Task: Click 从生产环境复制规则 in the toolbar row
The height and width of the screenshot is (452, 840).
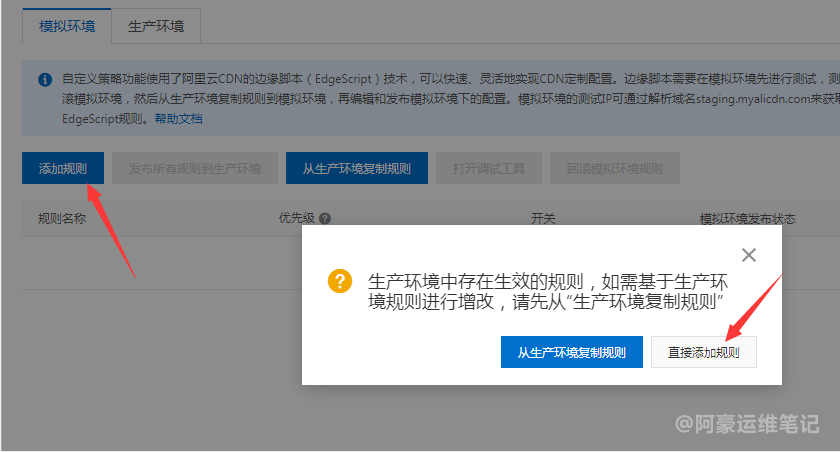Action: [x=356, y=168]
